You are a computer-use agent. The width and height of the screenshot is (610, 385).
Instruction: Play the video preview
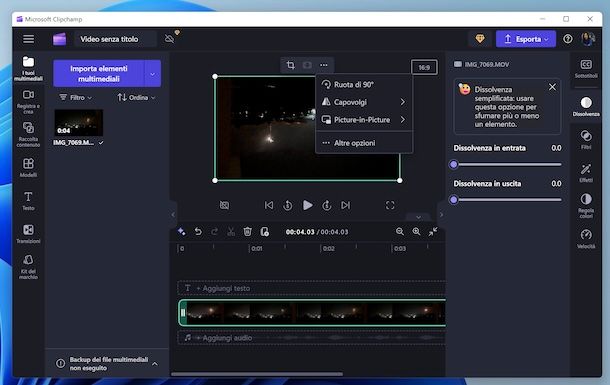coord(307,205)
